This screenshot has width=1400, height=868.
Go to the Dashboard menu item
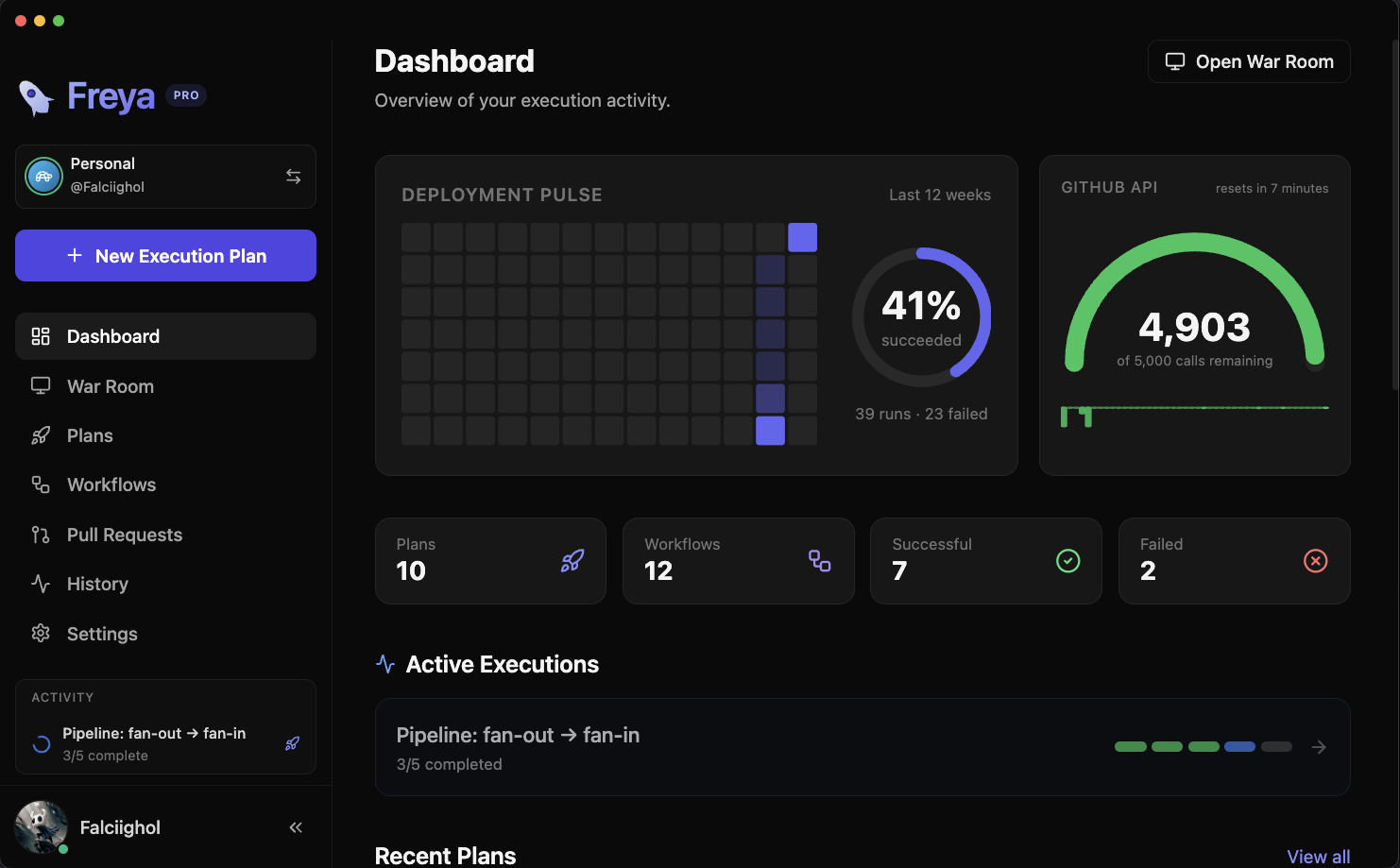[x=165, y=336]
